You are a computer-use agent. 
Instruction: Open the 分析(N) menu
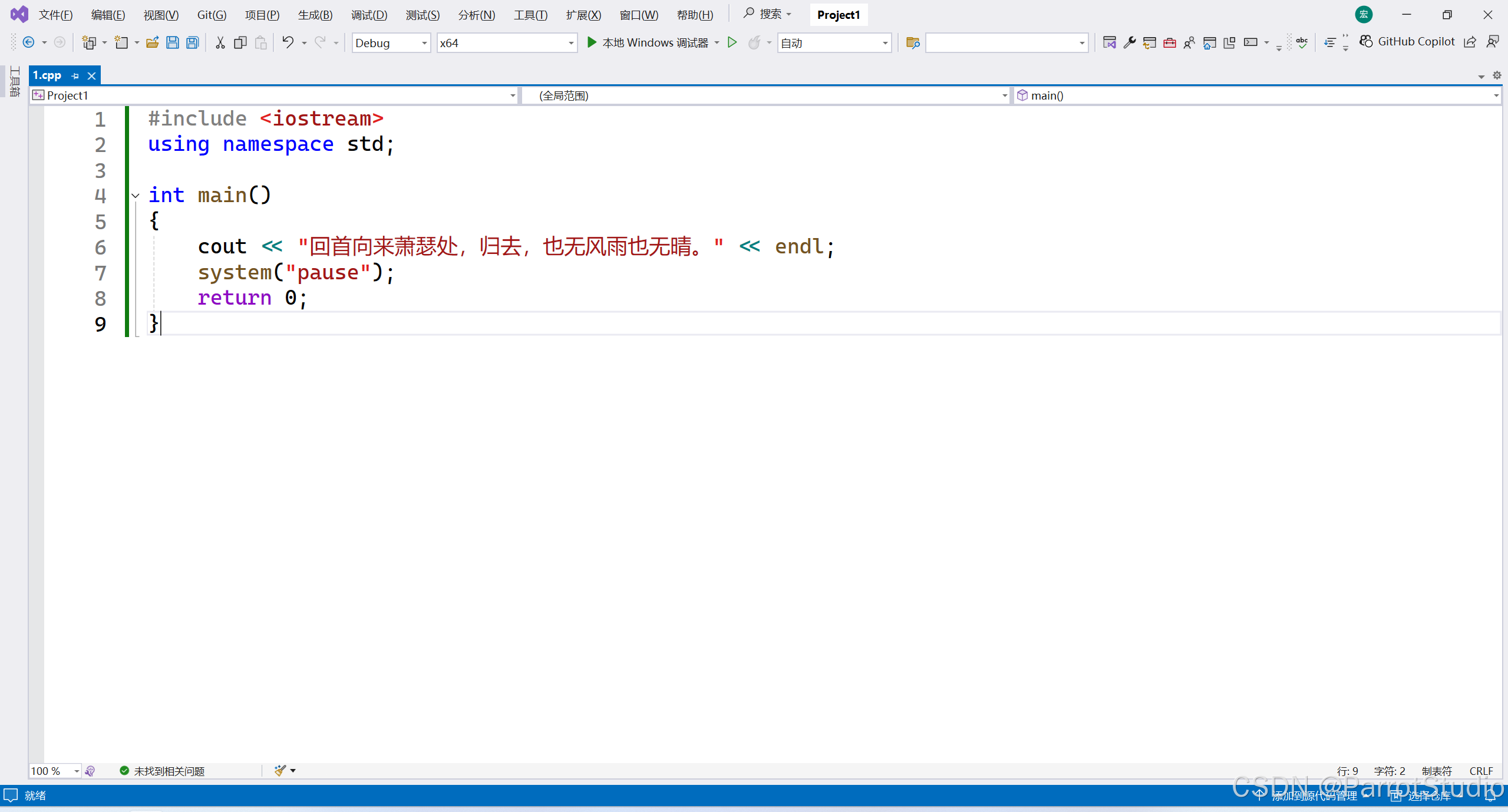[477, 15]
